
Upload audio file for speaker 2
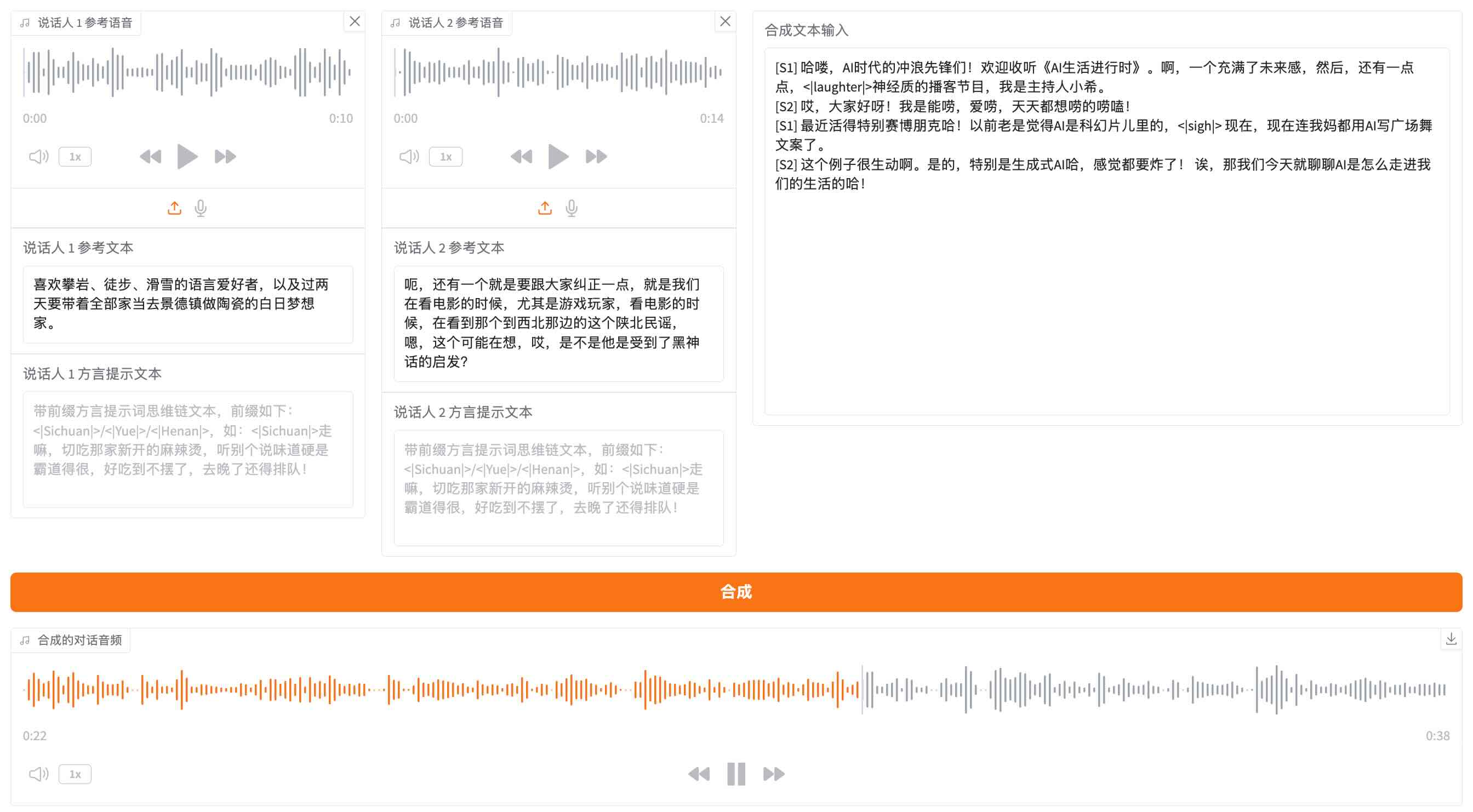pyautogui.click(x=545, y=208)
